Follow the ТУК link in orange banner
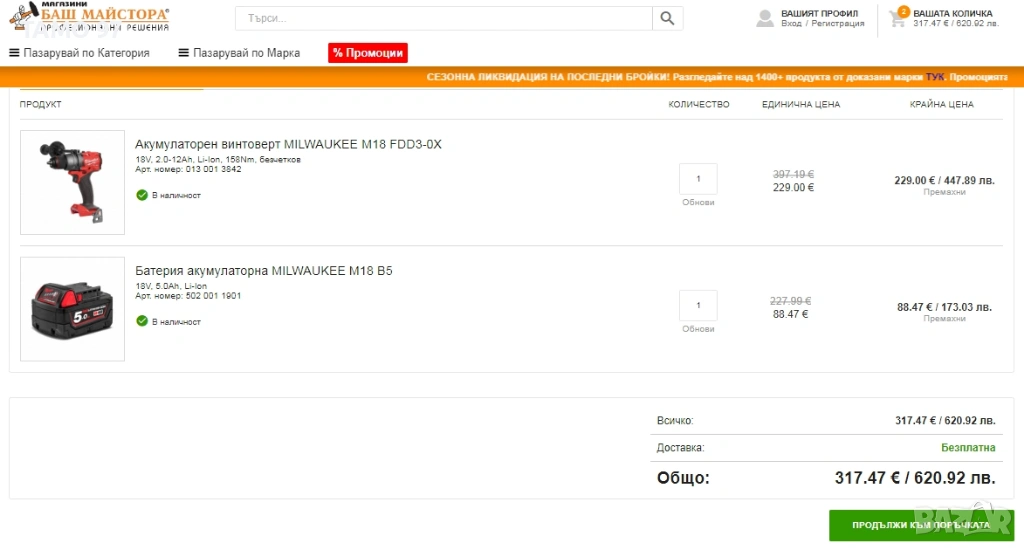 click(x=934, y=76)
